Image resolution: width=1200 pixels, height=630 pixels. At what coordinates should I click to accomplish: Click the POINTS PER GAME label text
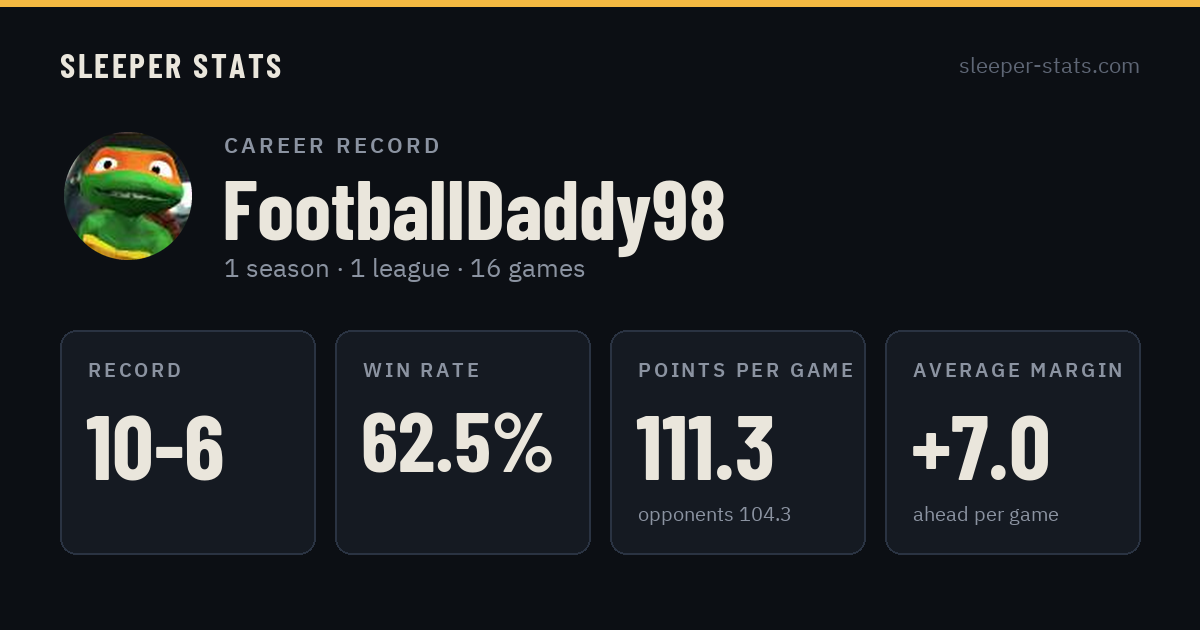(x=746, y=371)
